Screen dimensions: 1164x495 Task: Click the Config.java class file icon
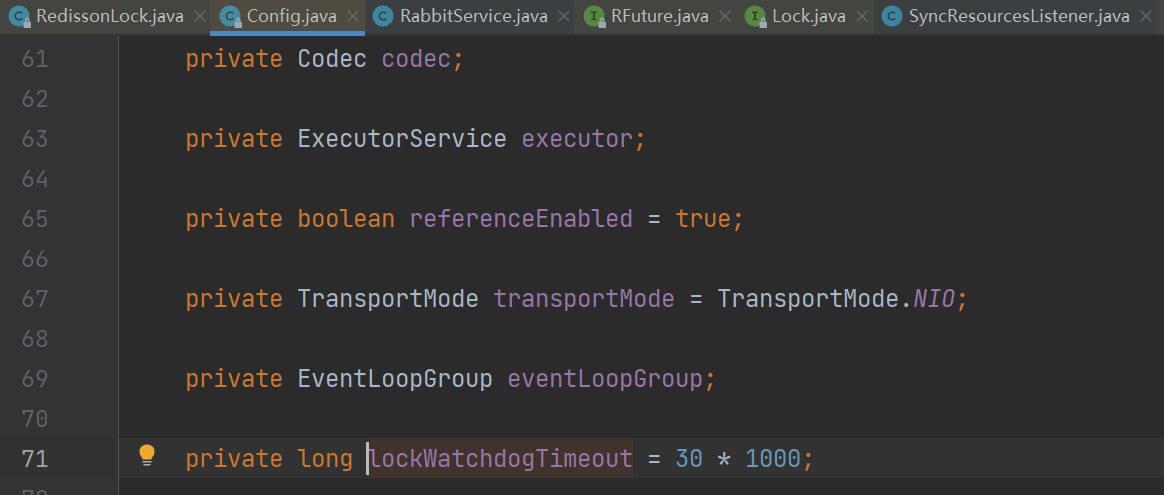(230, 16)
